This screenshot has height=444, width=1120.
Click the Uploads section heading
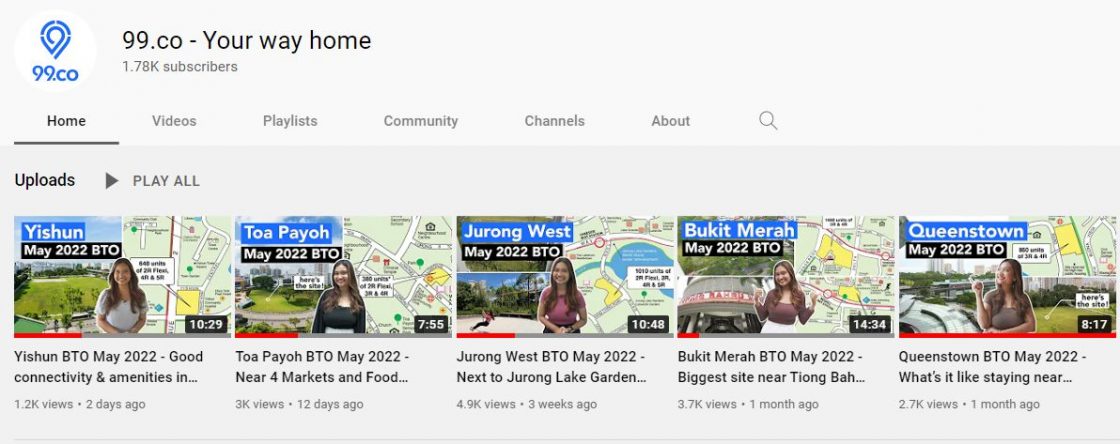click(44, 181)
